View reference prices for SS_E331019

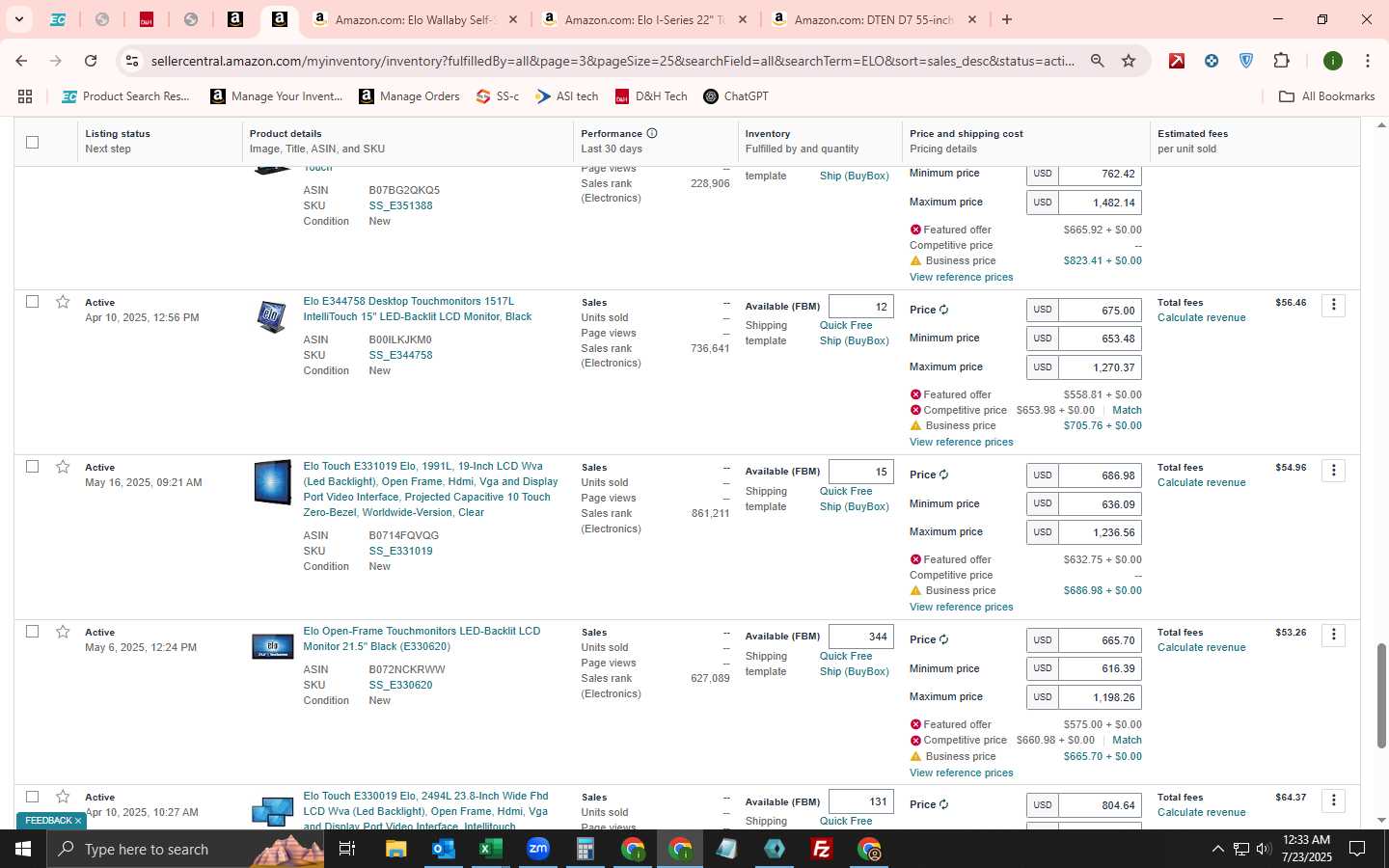point(961,607)
